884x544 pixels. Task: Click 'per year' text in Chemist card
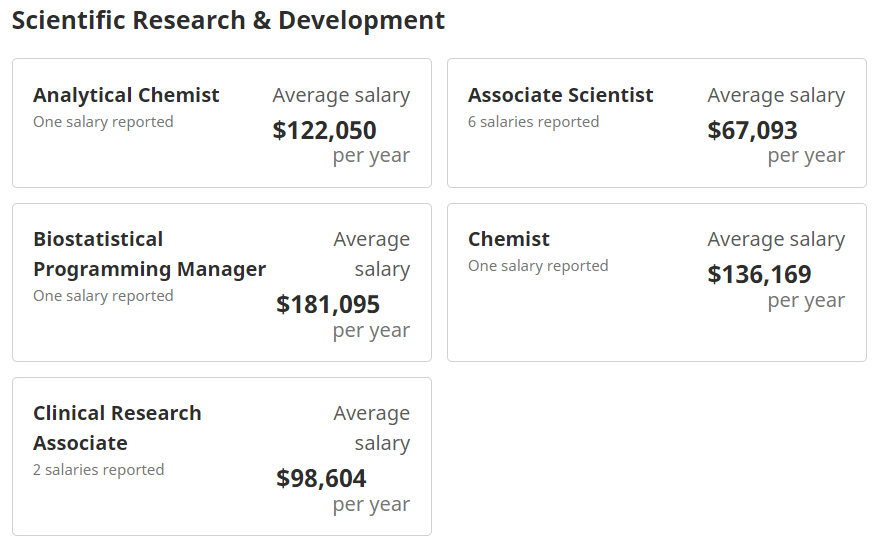(x=806, y=300)
